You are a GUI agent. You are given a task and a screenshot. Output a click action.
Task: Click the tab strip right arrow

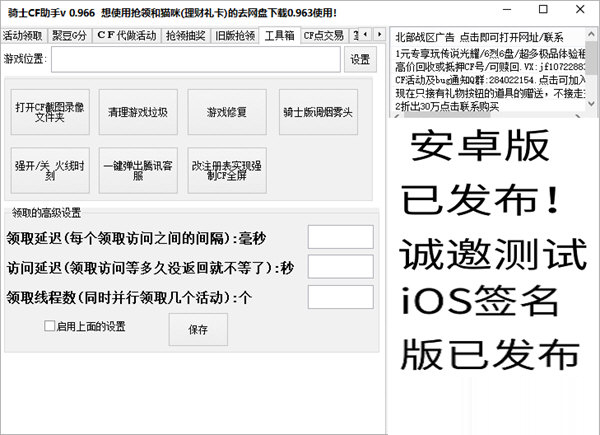coord(379,34)
